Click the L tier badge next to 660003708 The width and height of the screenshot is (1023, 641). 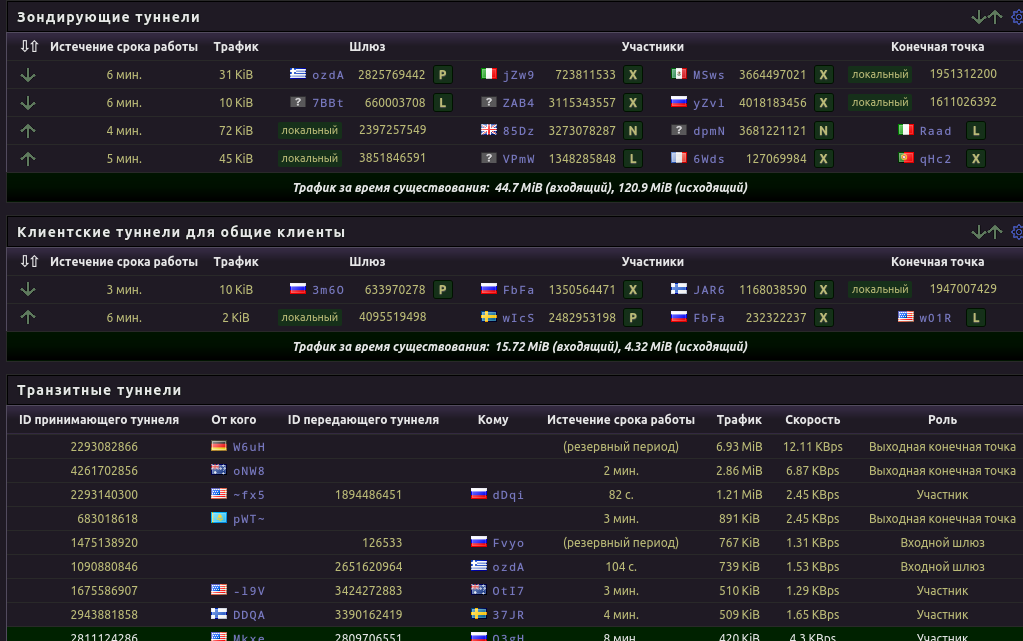(x=442, y=102)
